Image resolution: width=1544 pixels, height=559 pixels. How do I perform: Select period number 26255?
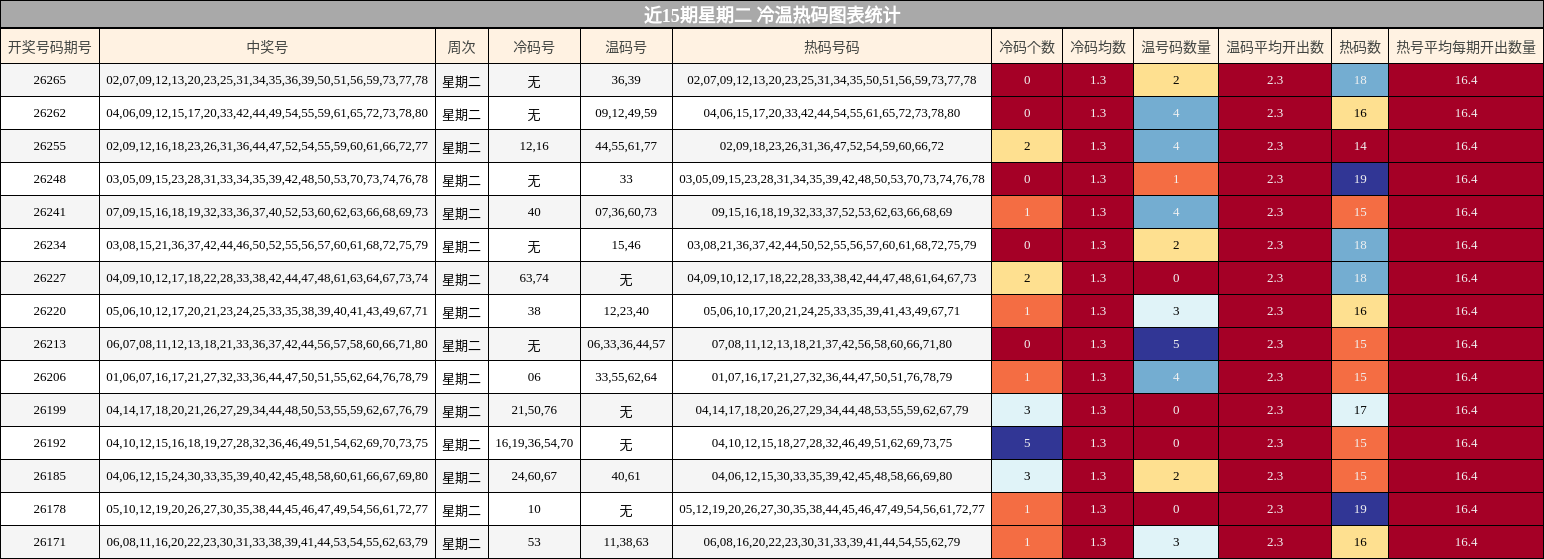[x=50, y=146]
